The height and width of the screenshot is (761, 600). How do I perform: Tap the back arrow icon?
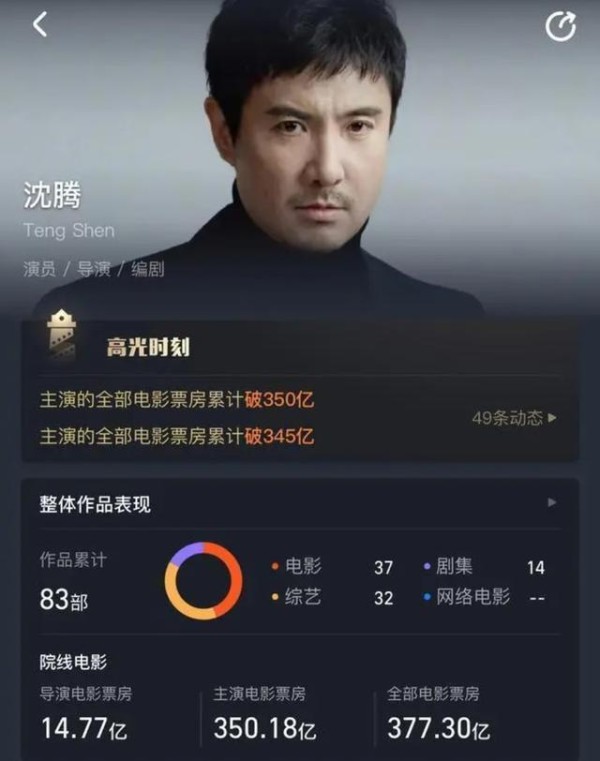click(x=40, y=24)
